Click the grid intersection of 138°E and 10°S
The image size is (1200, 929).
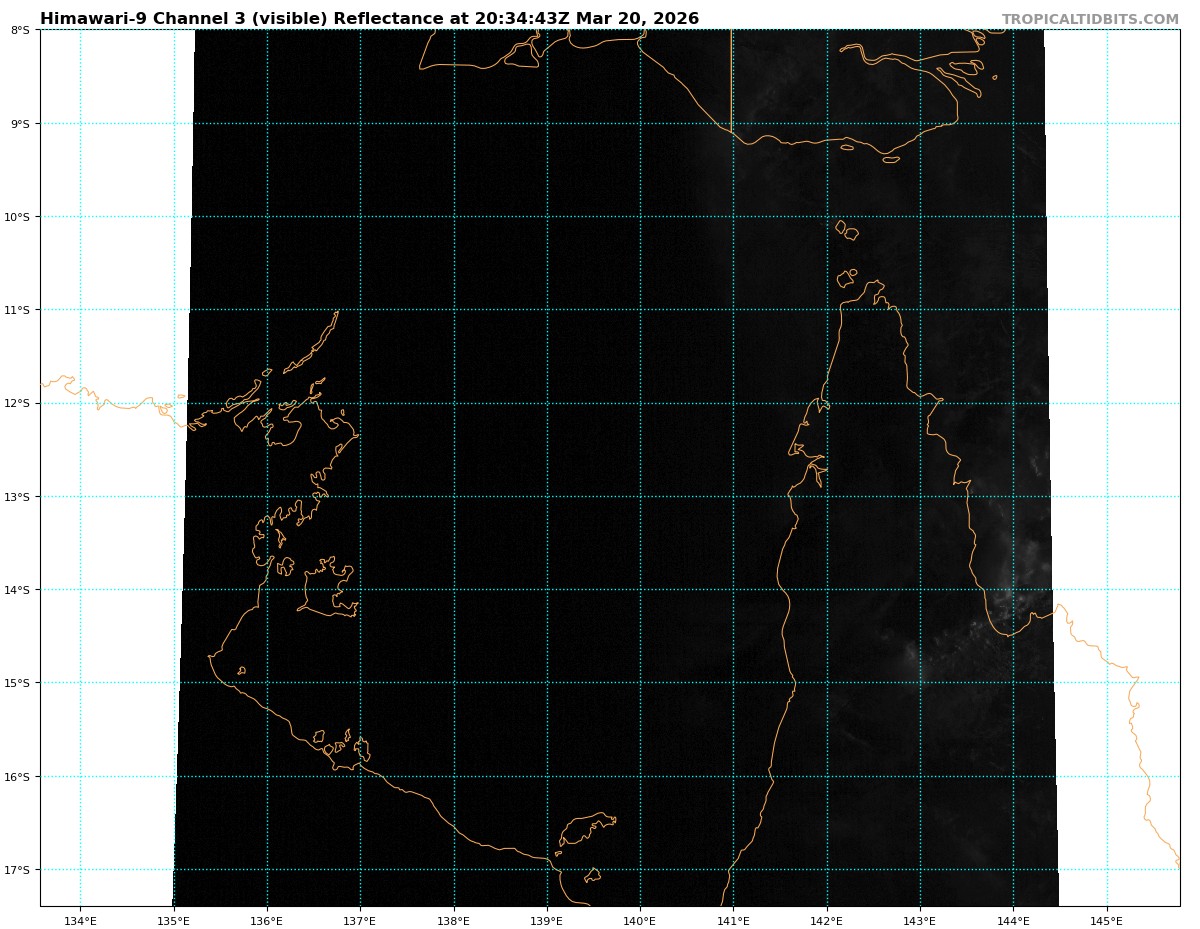pyautogui.click(x=454, y=217)
